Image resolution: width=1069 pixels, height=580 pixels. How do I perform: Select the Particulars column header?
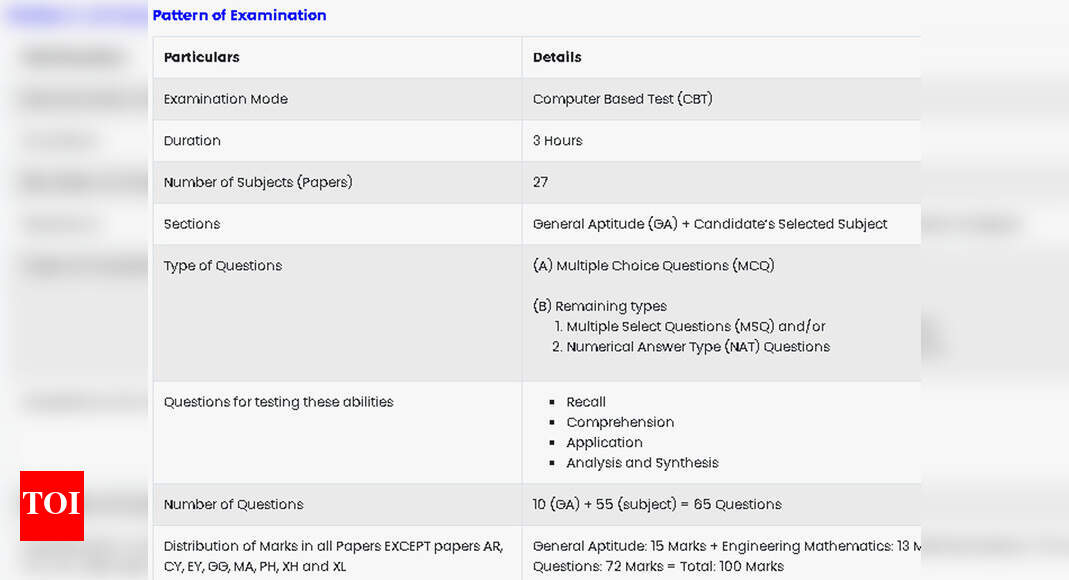click(201, 57)
